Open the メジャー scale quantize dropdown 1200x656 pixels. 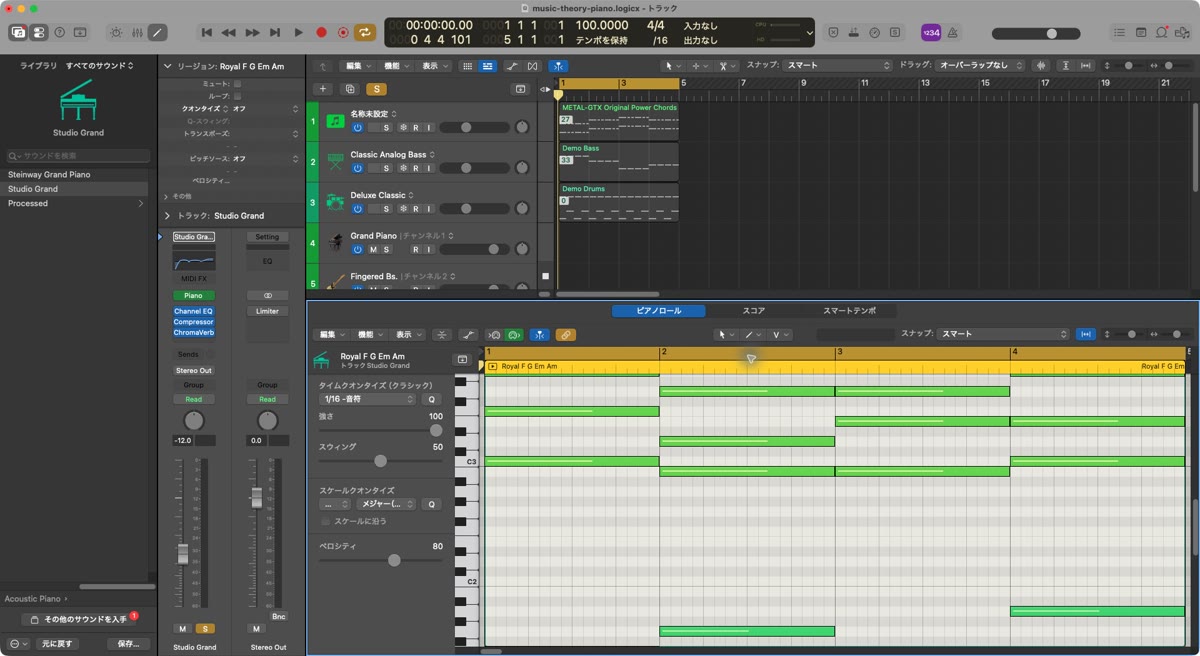click(x=387, y=505)
